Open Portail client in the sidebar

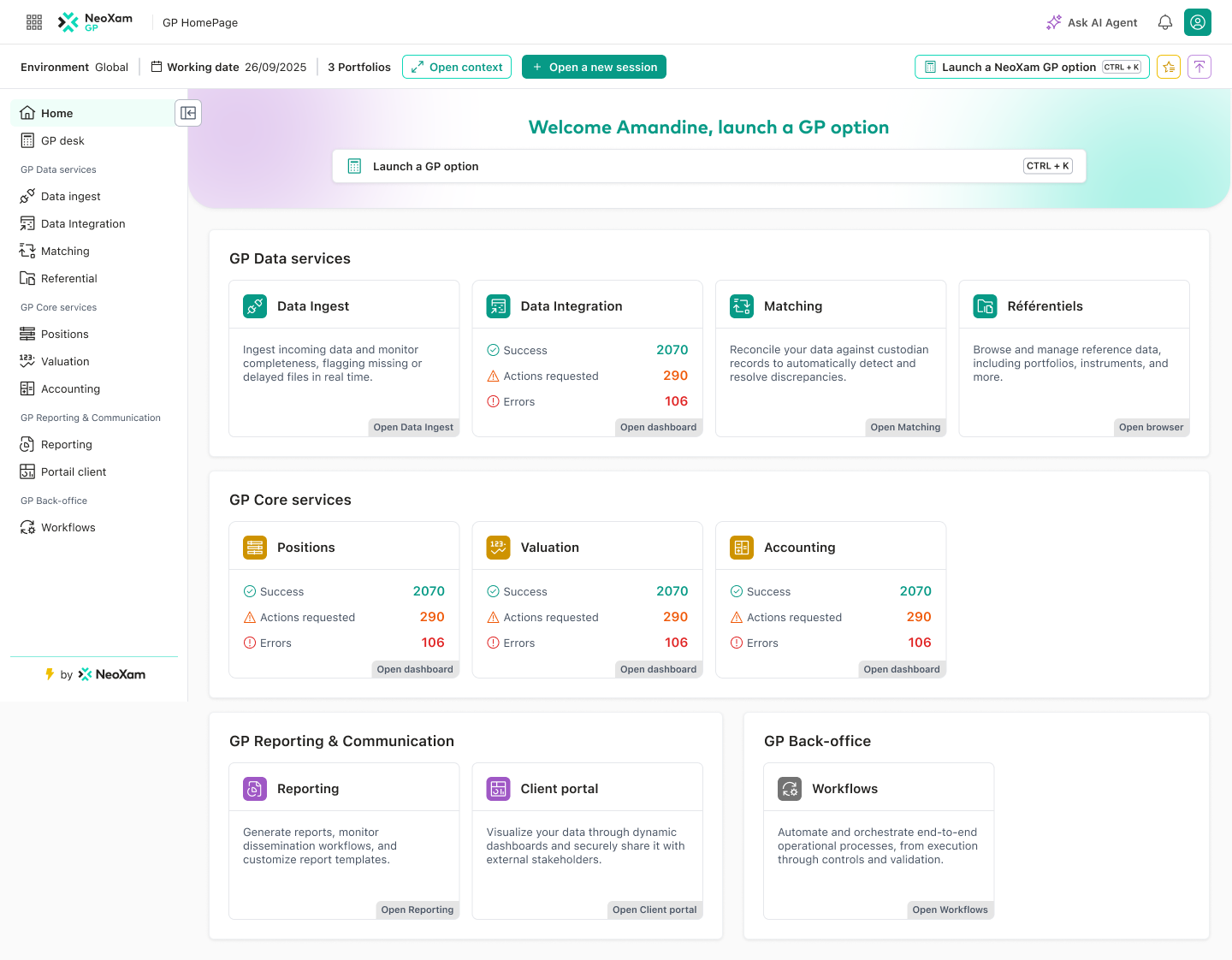click(92, 471)
